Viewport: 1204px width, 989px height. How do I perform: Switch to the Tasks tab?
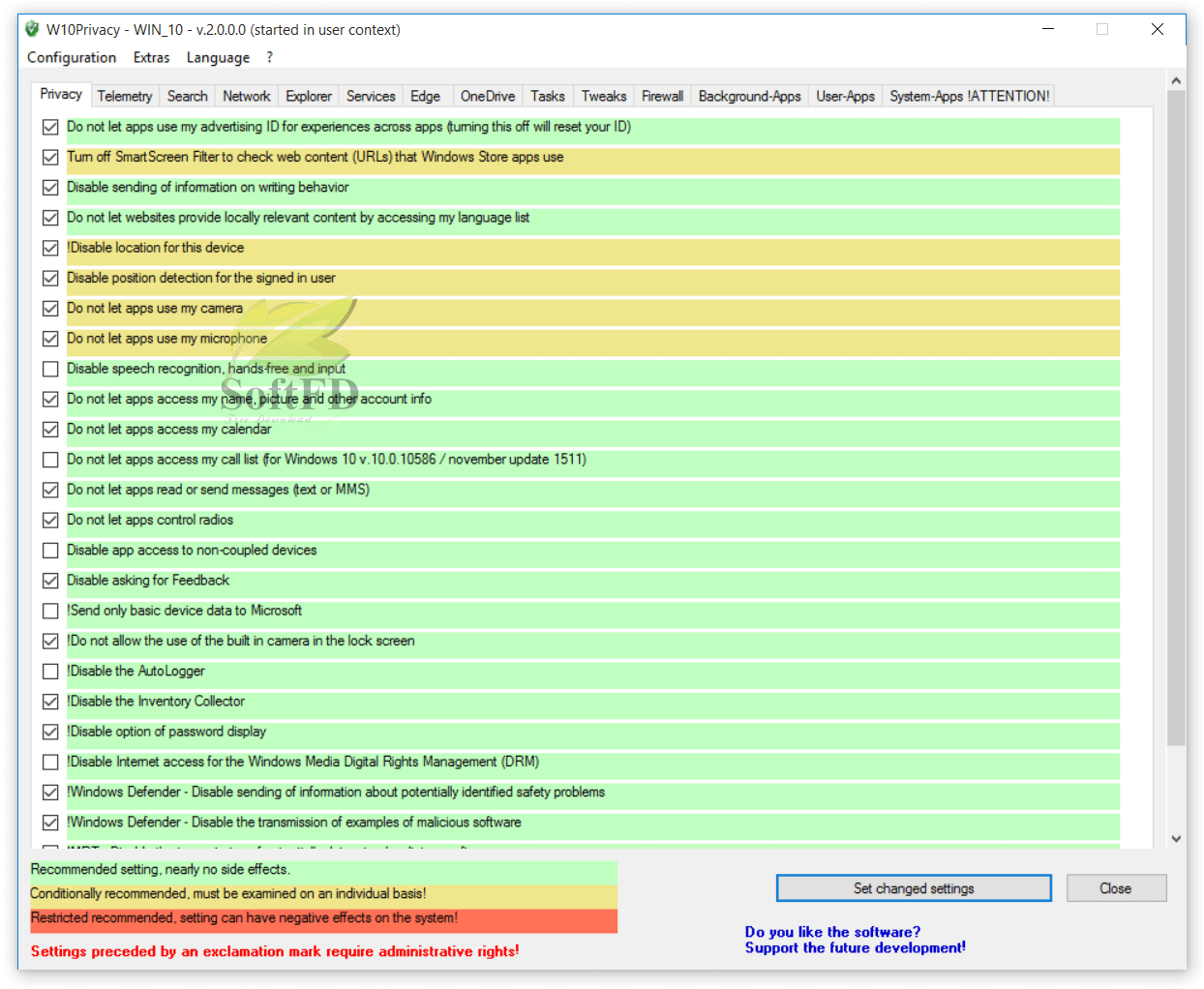[x=548, y=96]
